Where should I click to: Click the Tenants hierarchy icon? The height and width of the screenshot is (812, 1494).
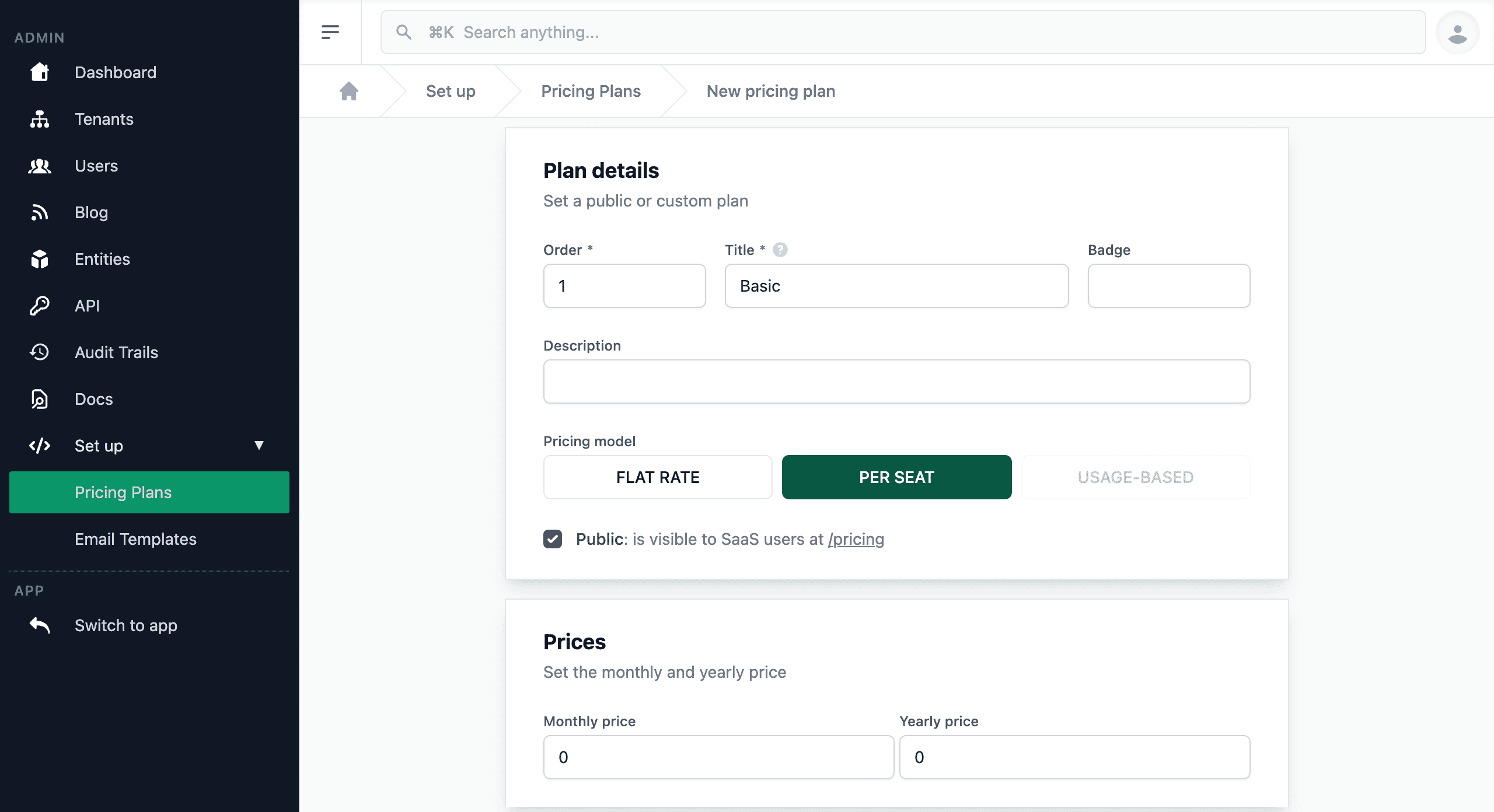click(40, 119)
